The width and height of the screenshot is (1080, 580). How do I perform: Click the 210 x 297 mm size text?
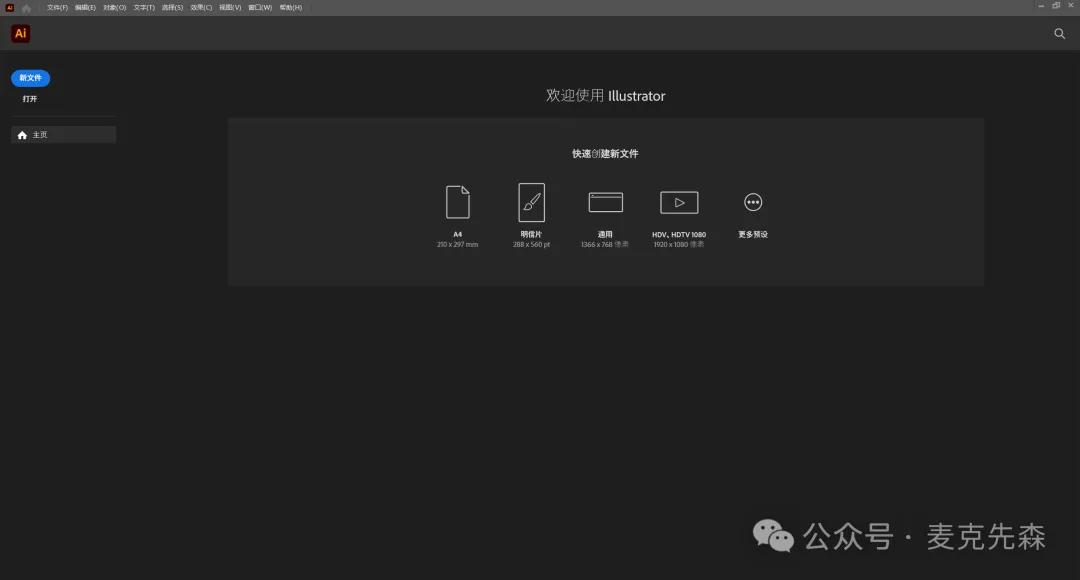pyautogui.click(x=457, y=245)
